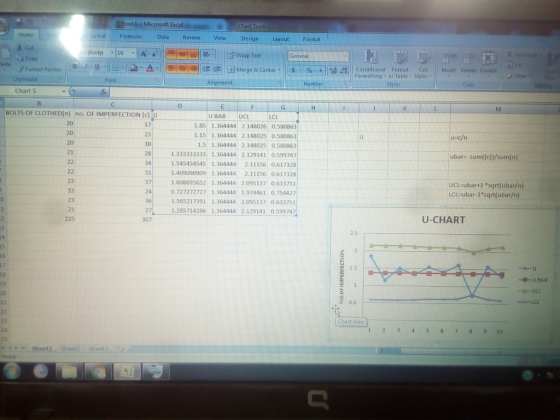Click the Decrease Decimal icon

click(344, 70)
